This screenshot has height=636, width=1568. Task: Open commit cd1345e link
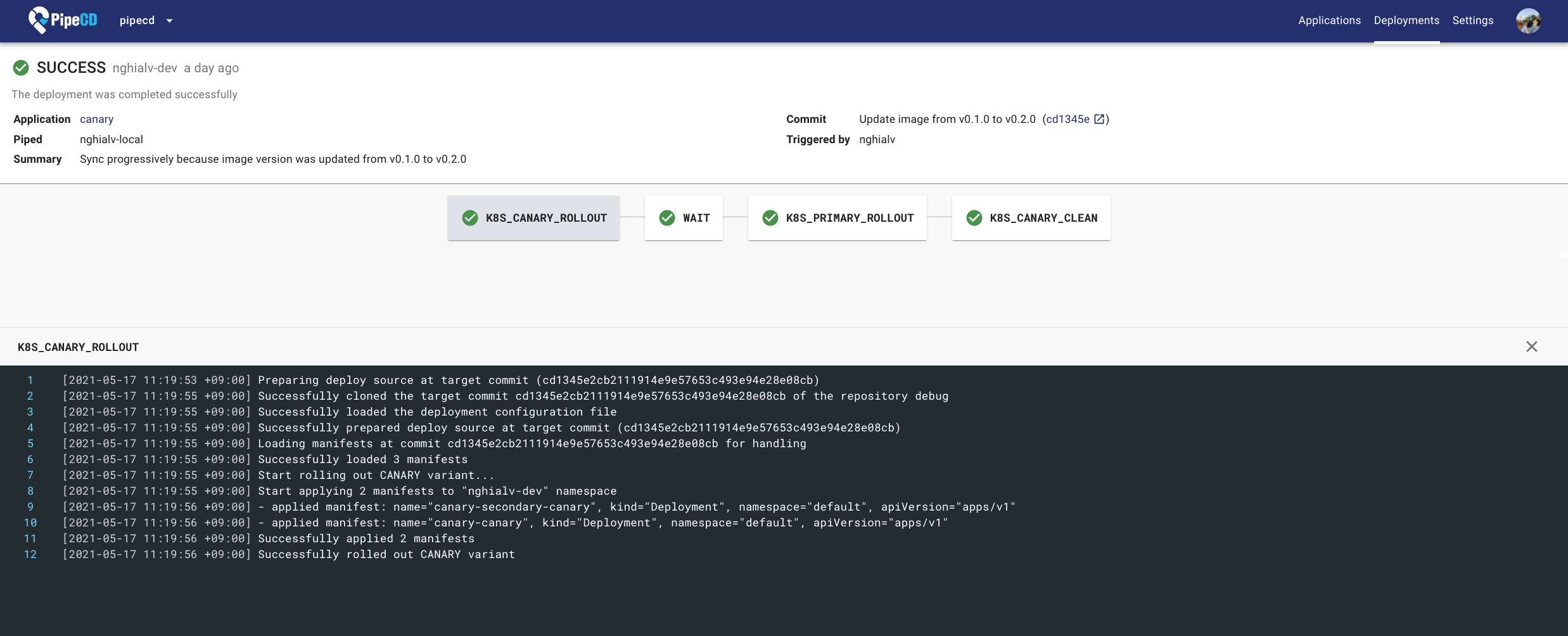point(1068,119)
